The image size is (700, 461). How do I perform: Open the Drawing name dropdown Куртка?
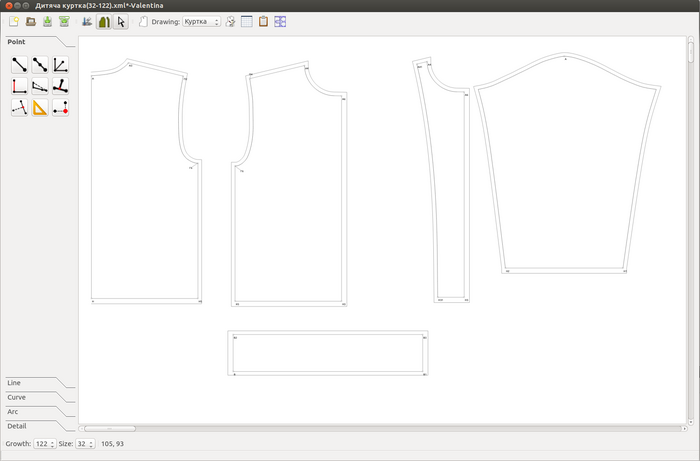click(201, 21)
